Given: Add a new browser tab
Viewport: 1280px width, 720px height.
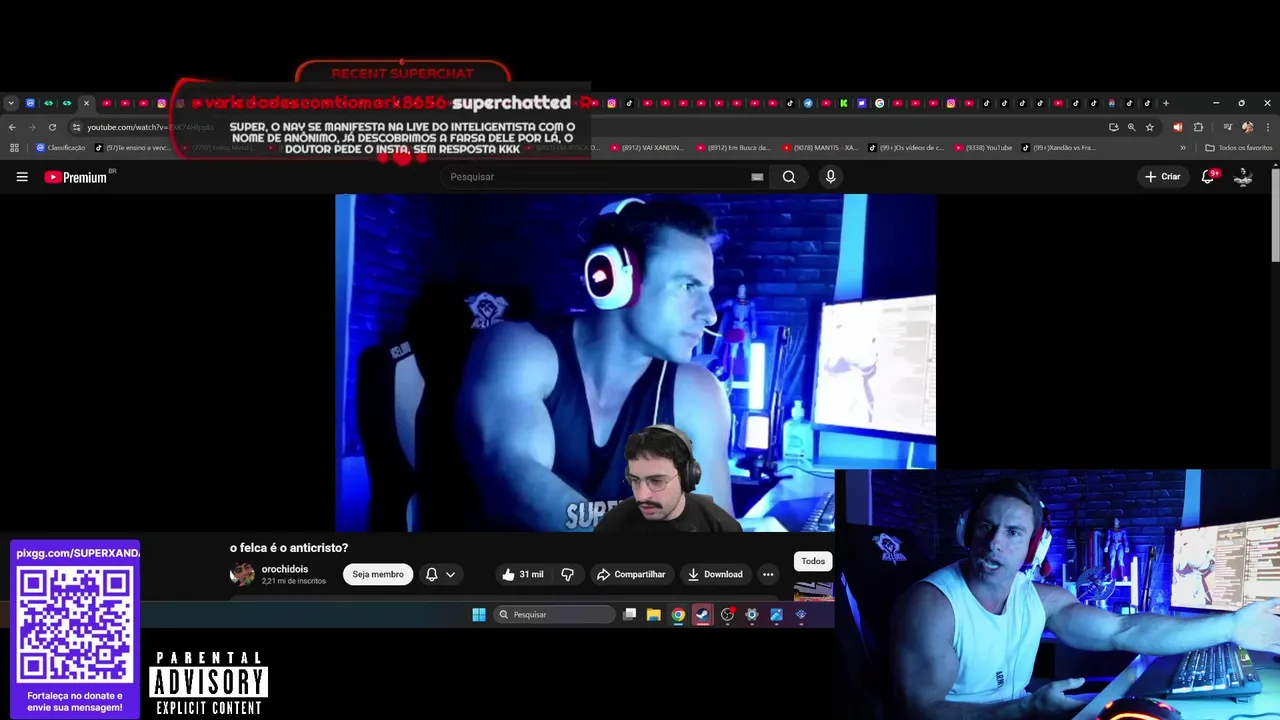Looking at the screenshot, I should [1165, 103].
